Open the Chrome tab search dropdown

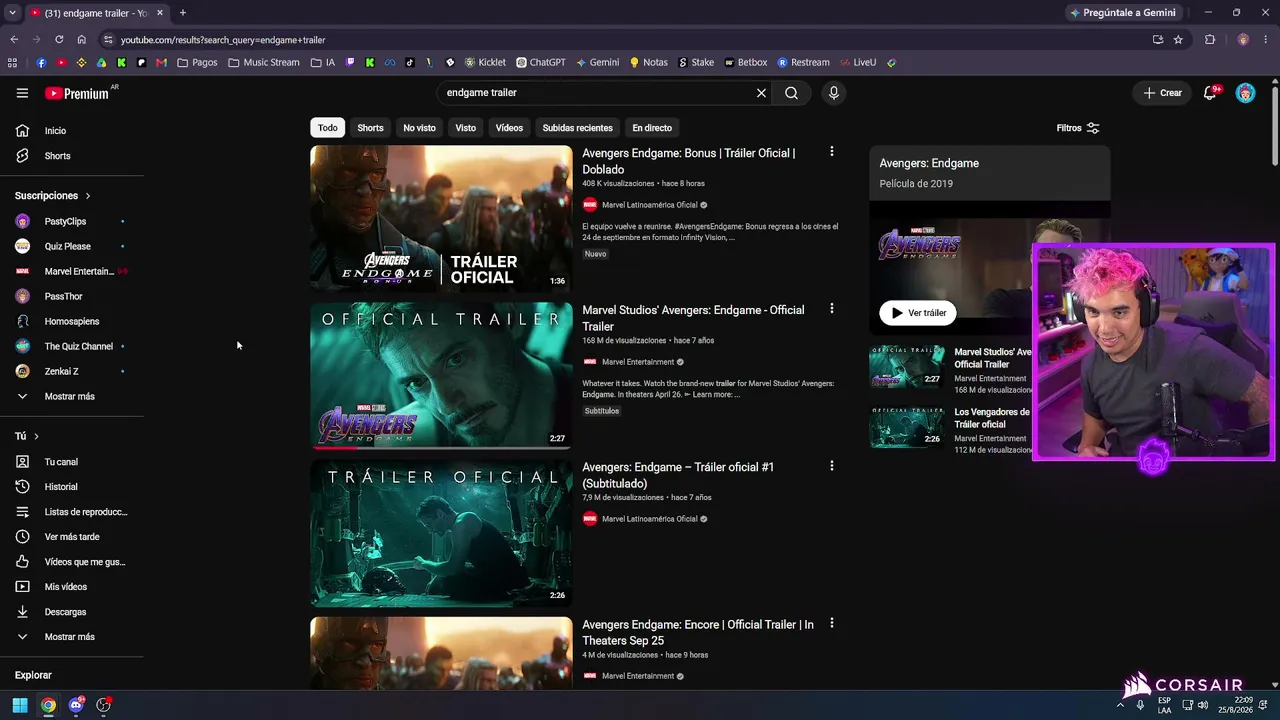click(12, 13)
